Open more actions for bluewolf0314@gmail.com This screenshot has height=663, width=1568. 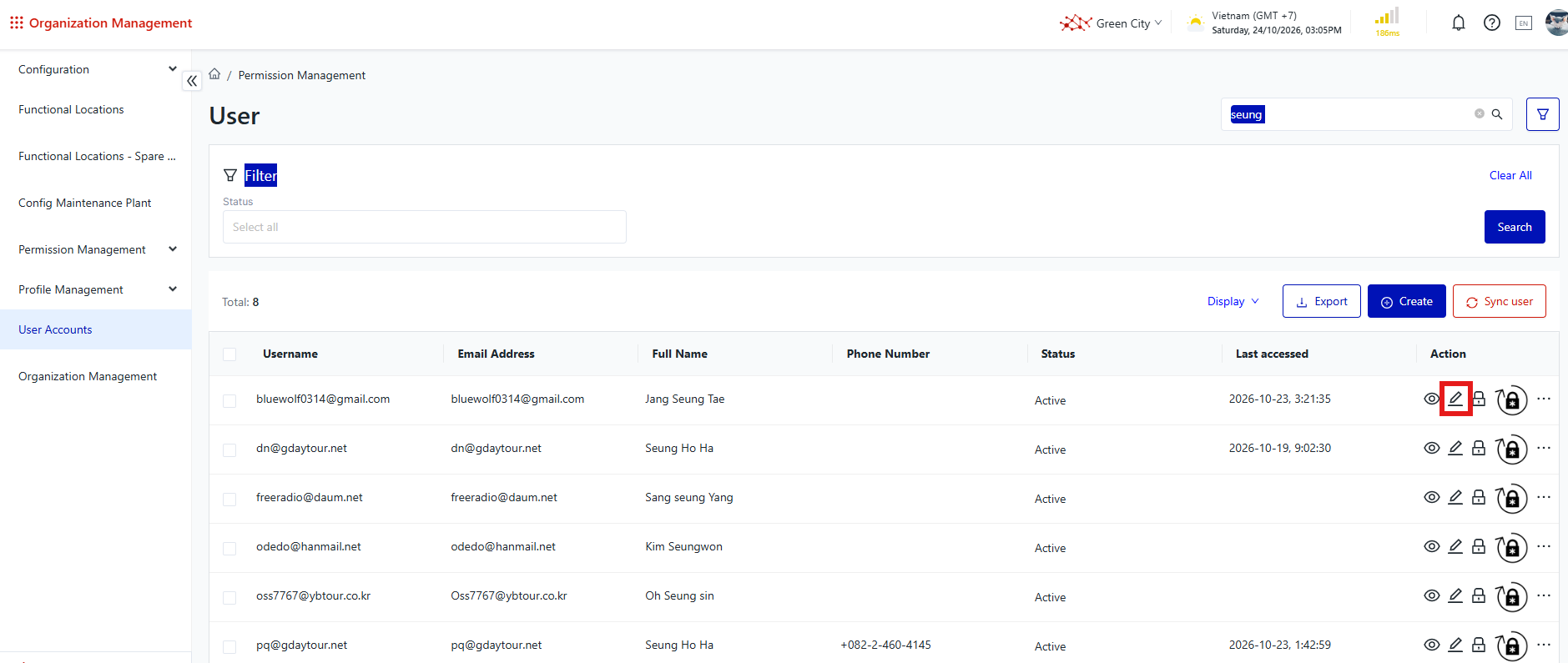coord(1544,399)
